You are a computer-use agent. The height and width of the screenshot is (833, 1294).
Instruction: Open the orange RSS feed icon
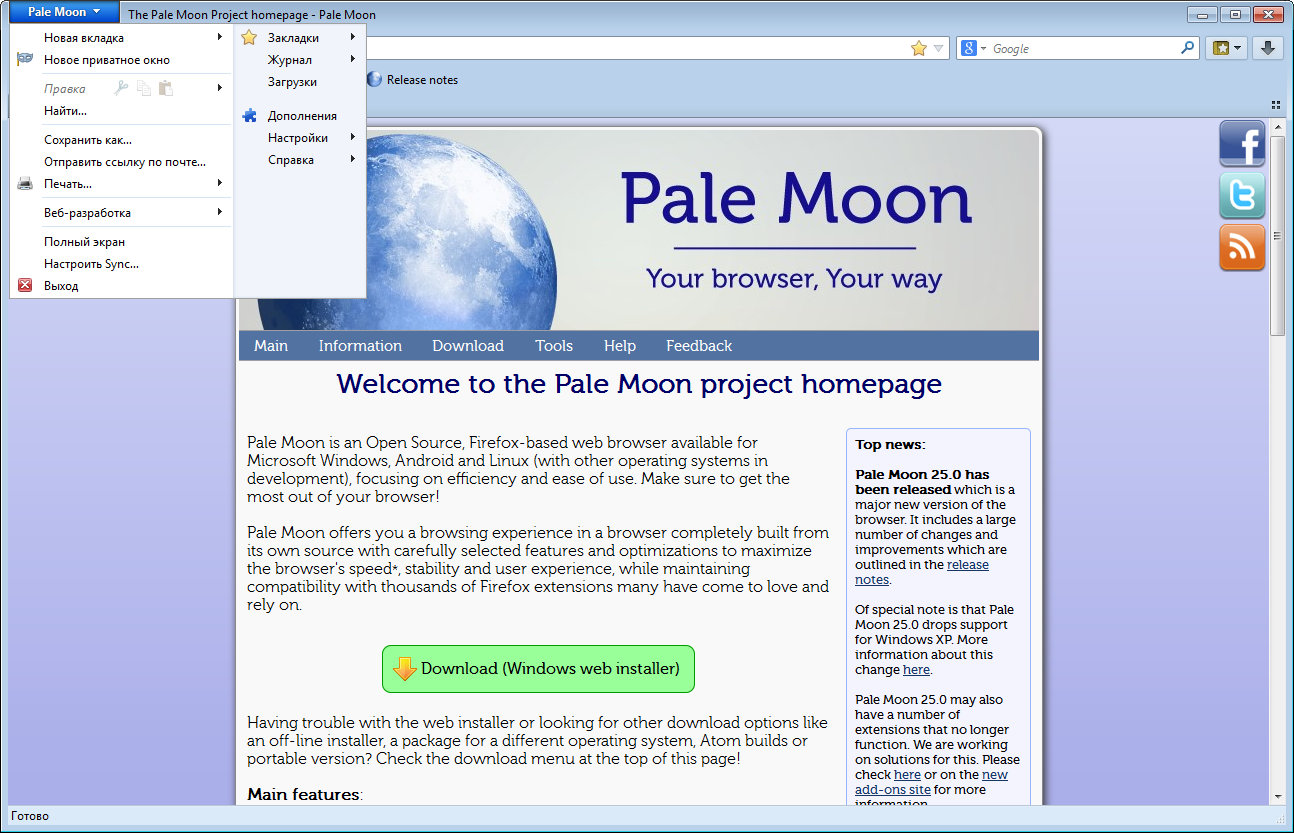[1242, 247]
